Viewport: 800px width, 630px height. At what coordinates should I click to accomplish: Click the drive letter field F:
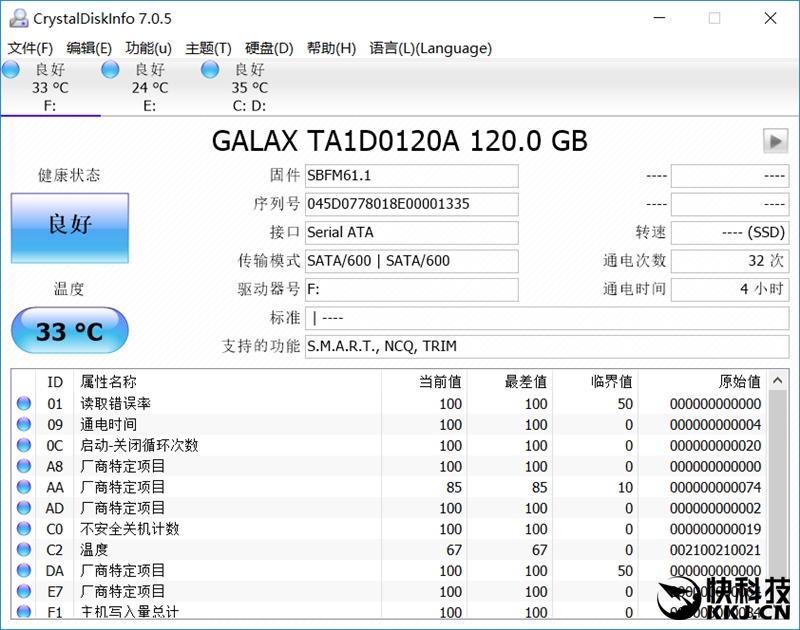412,290
